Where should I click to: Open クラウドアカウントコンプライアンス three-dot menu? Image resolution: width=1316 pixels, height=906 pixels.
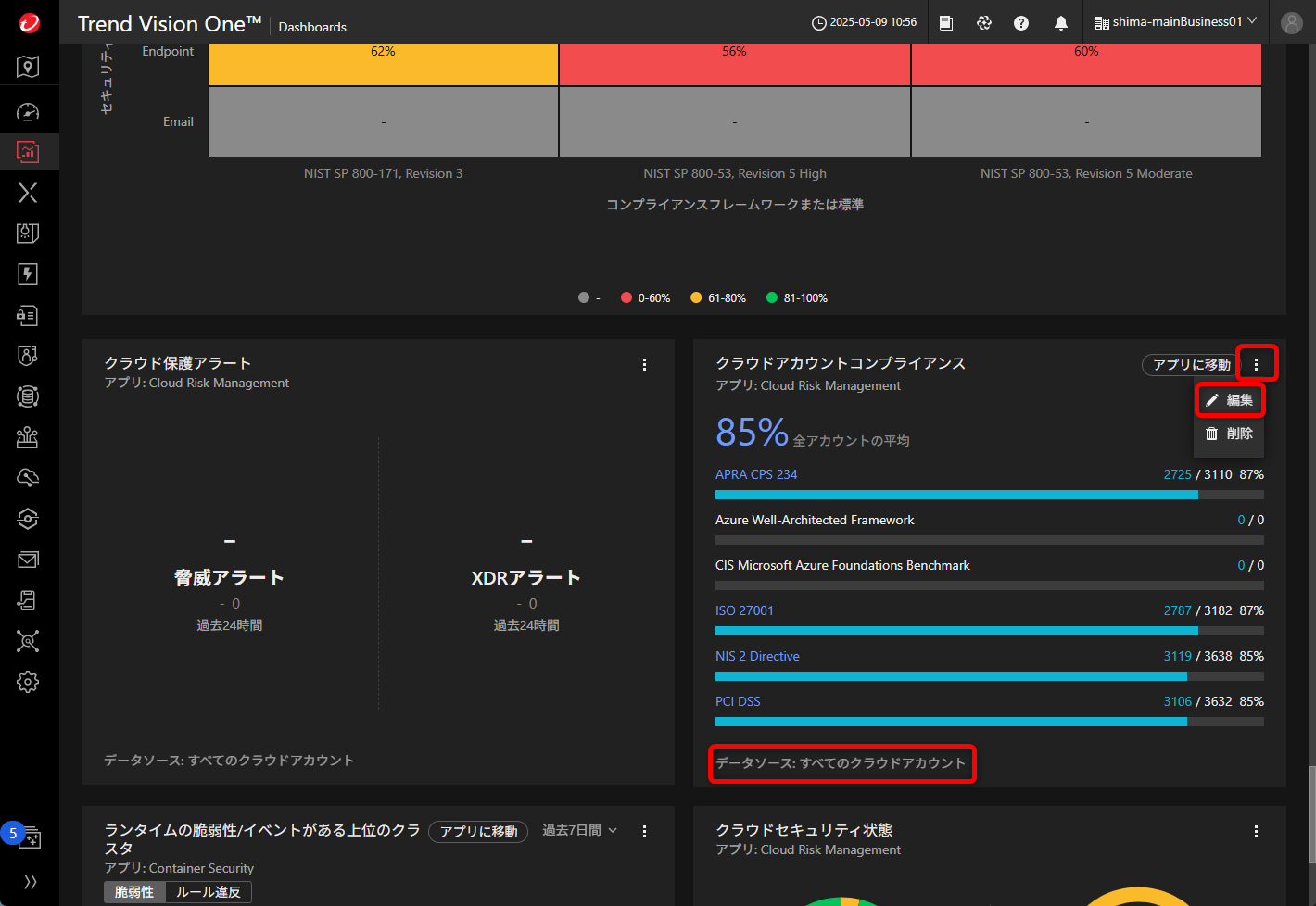[1257, 364]
